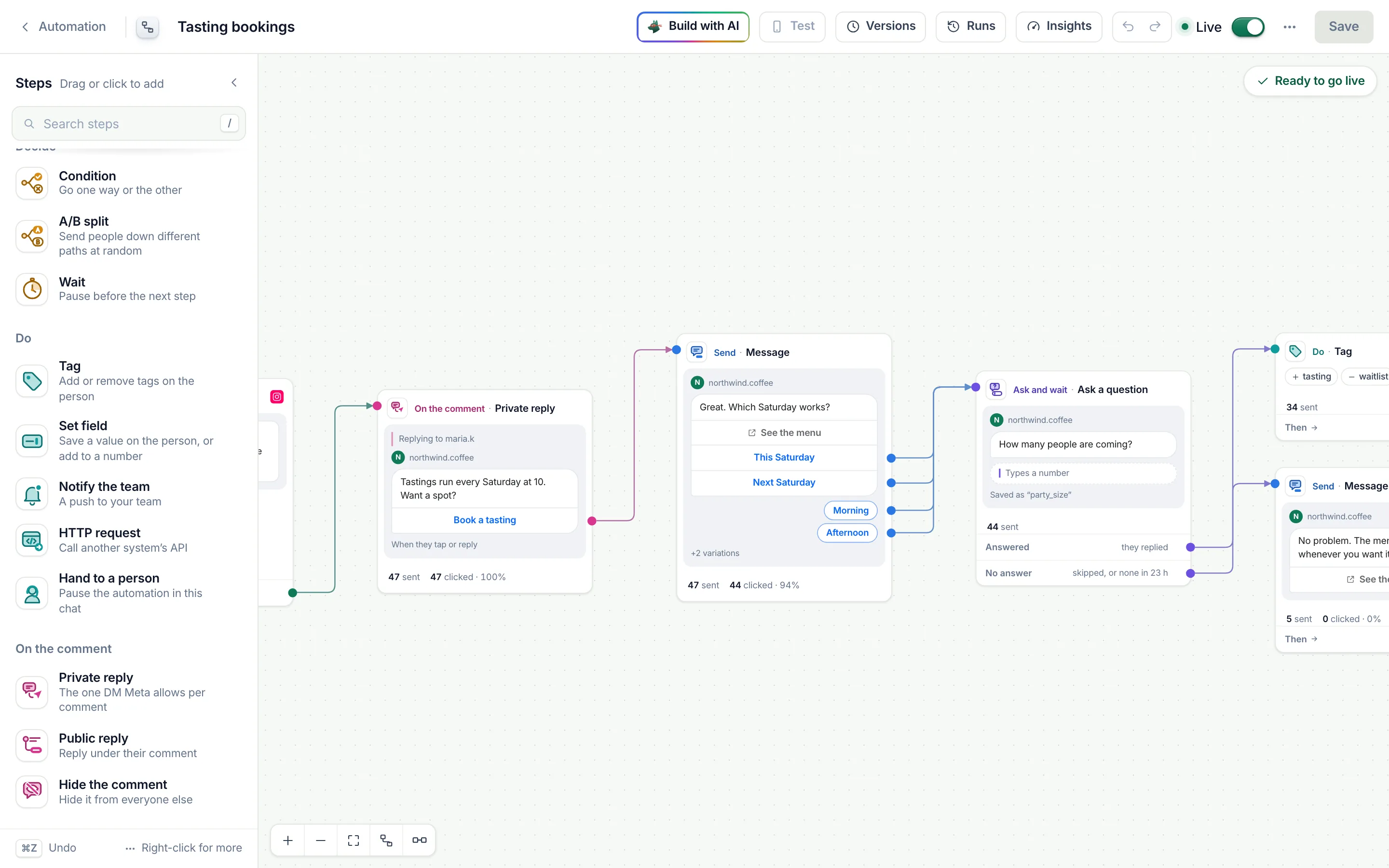Click the zoom in plus icon
This screenshot has height=868, width=1389.
click(288, 841)
